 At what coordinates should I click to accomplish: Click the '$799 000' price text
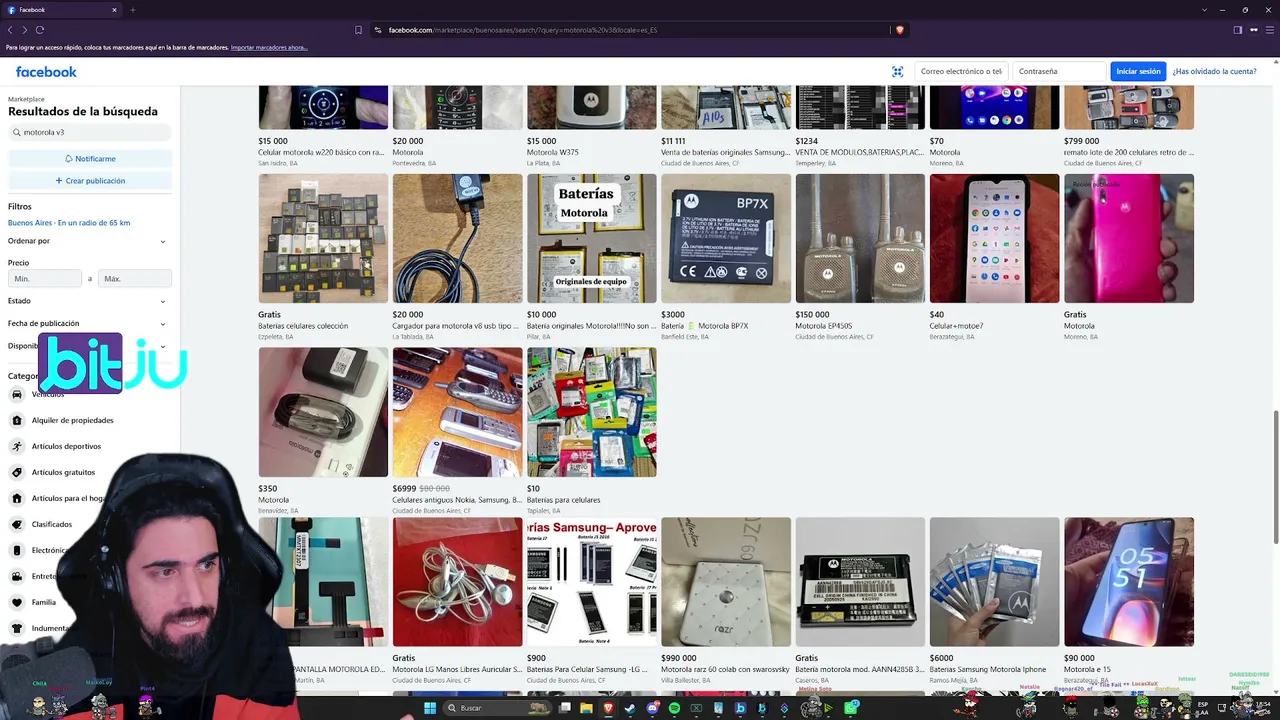pos(1082,141)
